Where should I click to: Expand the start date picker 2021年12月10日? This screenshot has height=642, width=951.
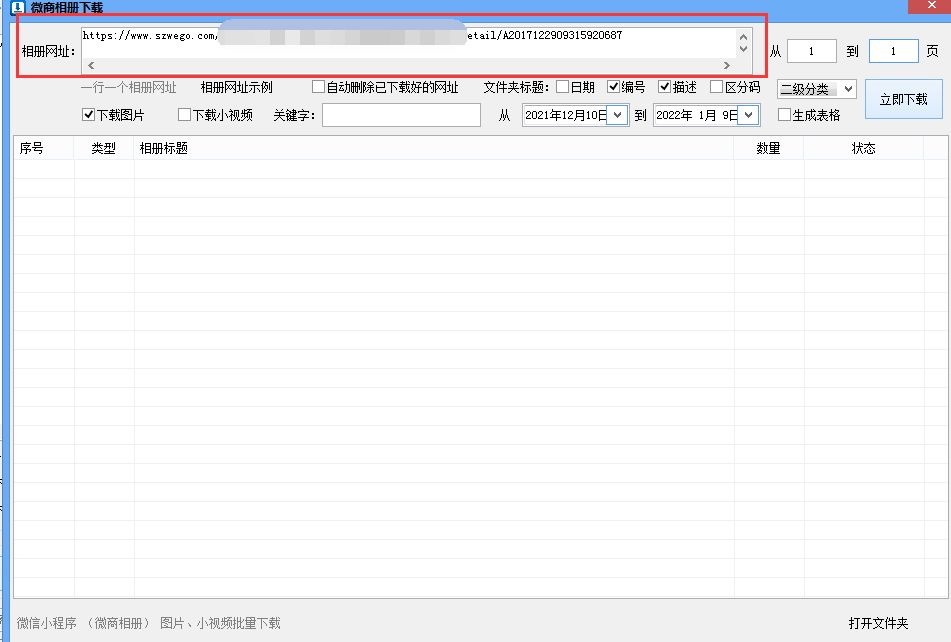tap(617, 115)
